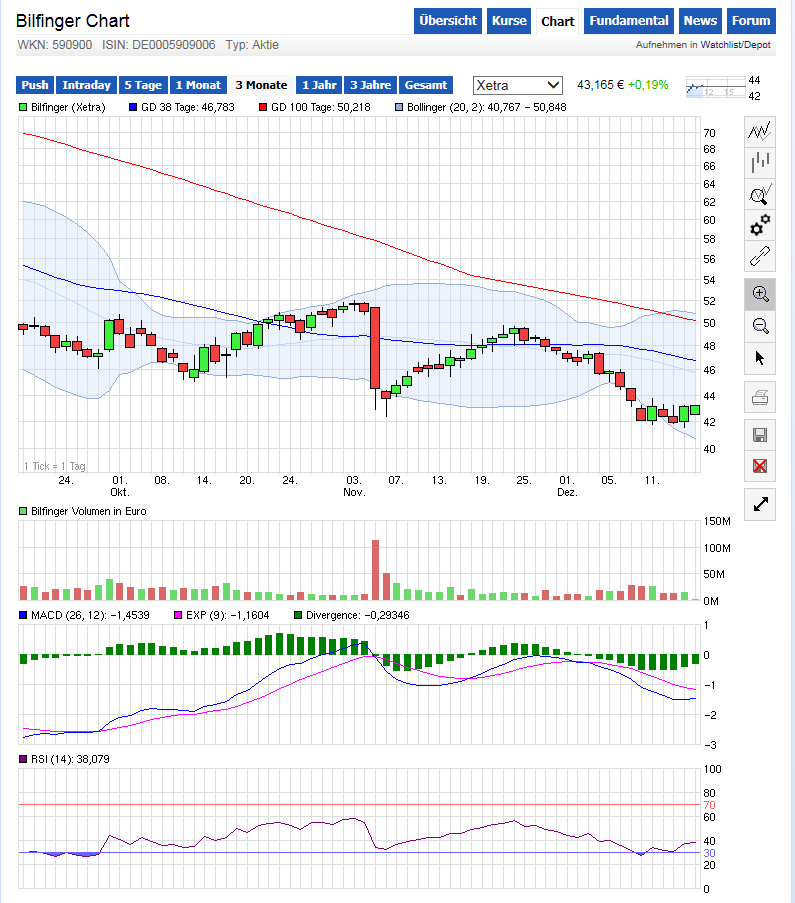The height and width of the screenshot is (903, 795).
Task: Open the News tab
Action: tap(700, 21)
